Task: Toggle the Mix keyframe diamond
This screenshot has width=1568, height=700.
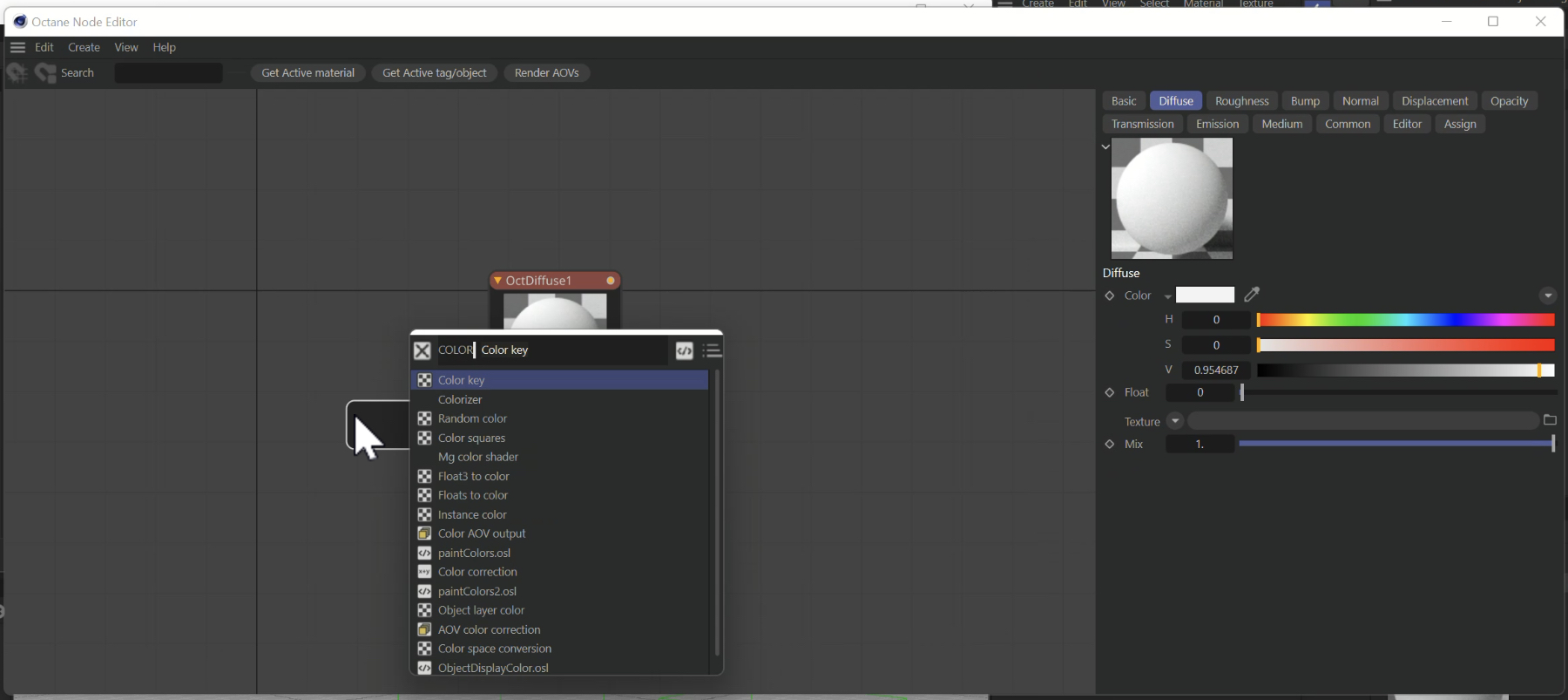Action: (x=1110, y=444)
